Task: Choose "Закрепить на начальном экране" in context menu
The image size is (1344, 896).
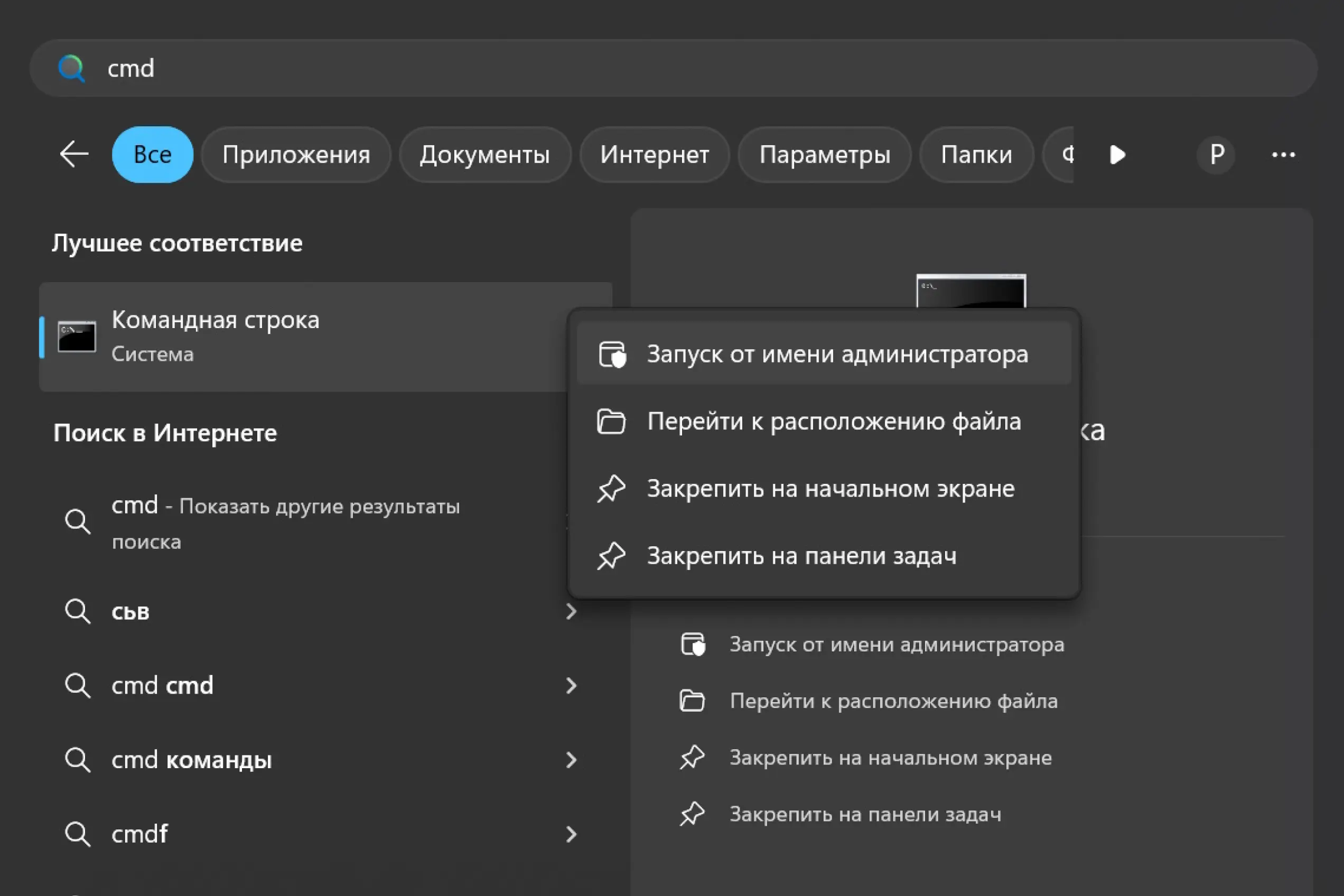Action: [830, 489]
